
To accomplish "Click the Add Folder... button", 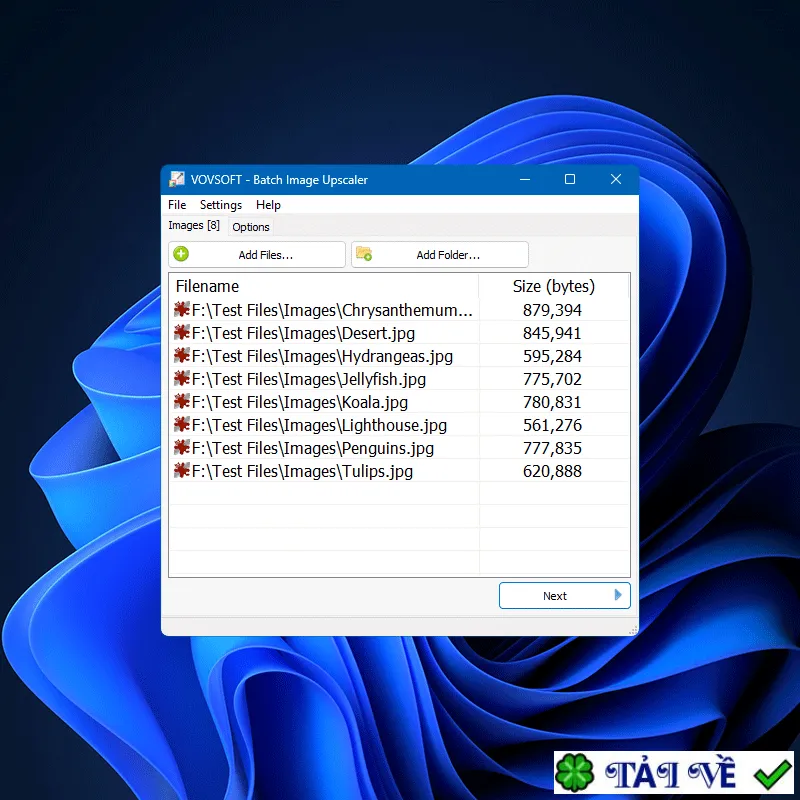I will pyautogui.click(x=440, y=255).
